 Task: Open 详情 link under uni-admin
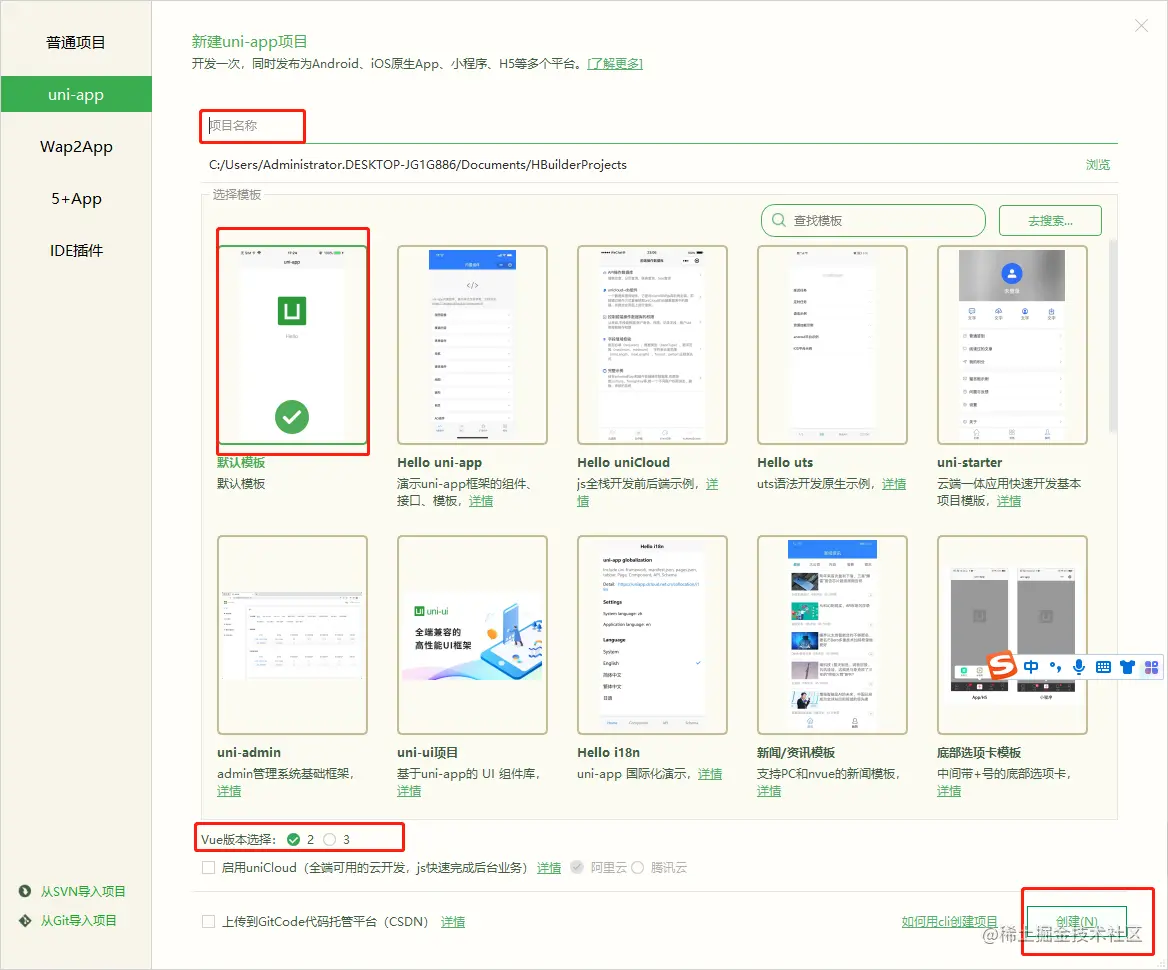(x=229, y=790)
